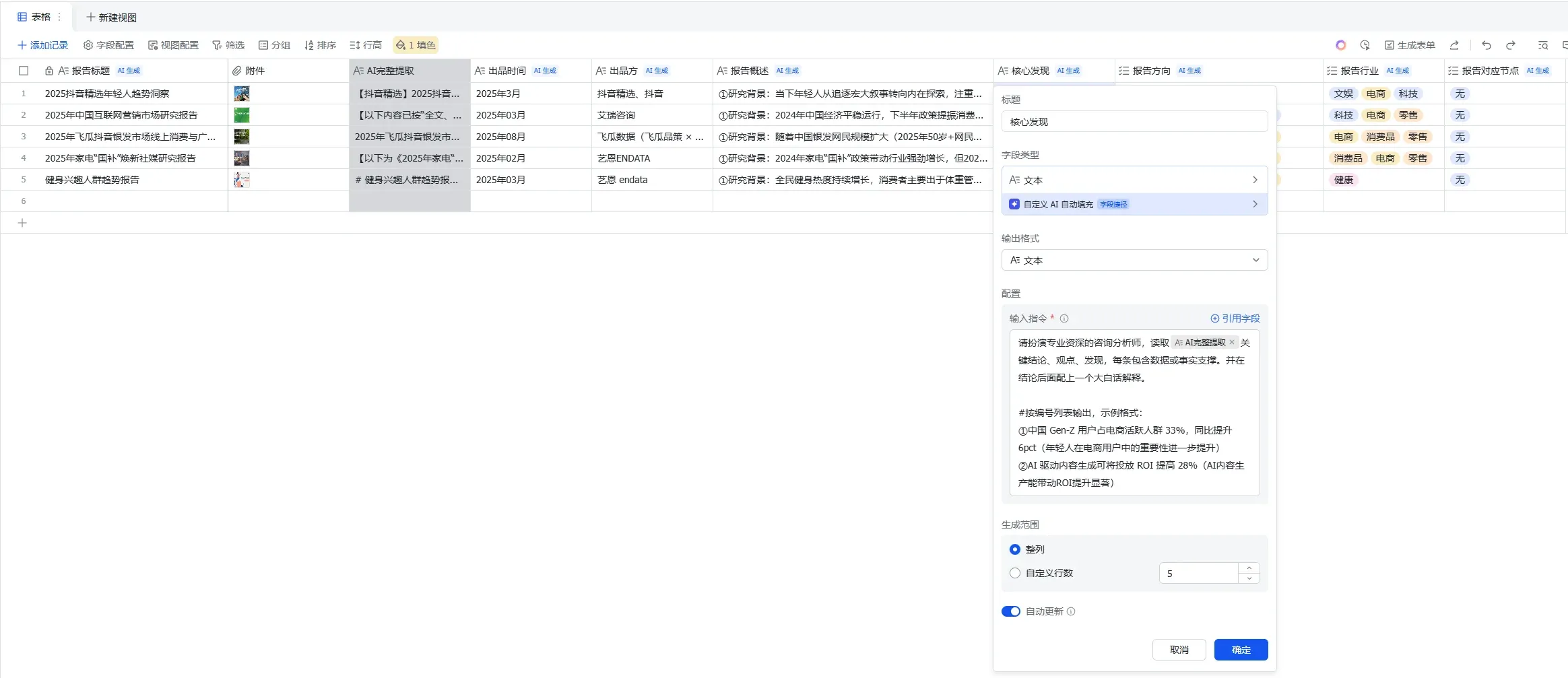Open the AI assistant circle icon
This screenshot has width=1568, height=678.
tap(1340, 45)
